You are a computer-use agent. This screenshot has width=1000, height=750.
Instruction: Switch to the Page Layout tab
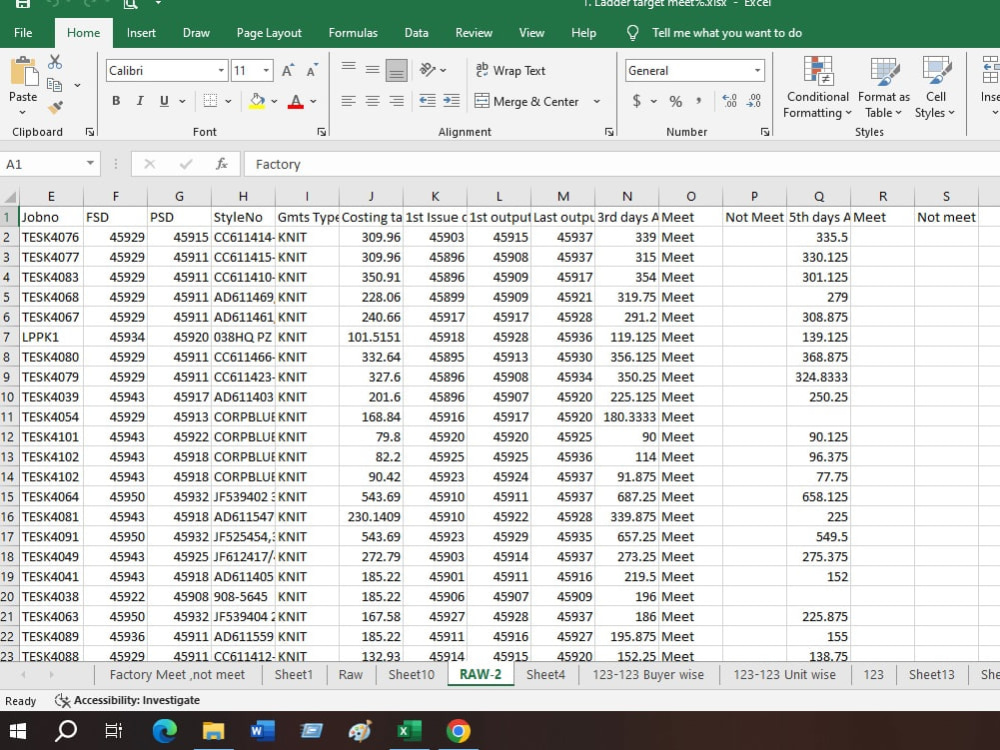click(269, 33)
